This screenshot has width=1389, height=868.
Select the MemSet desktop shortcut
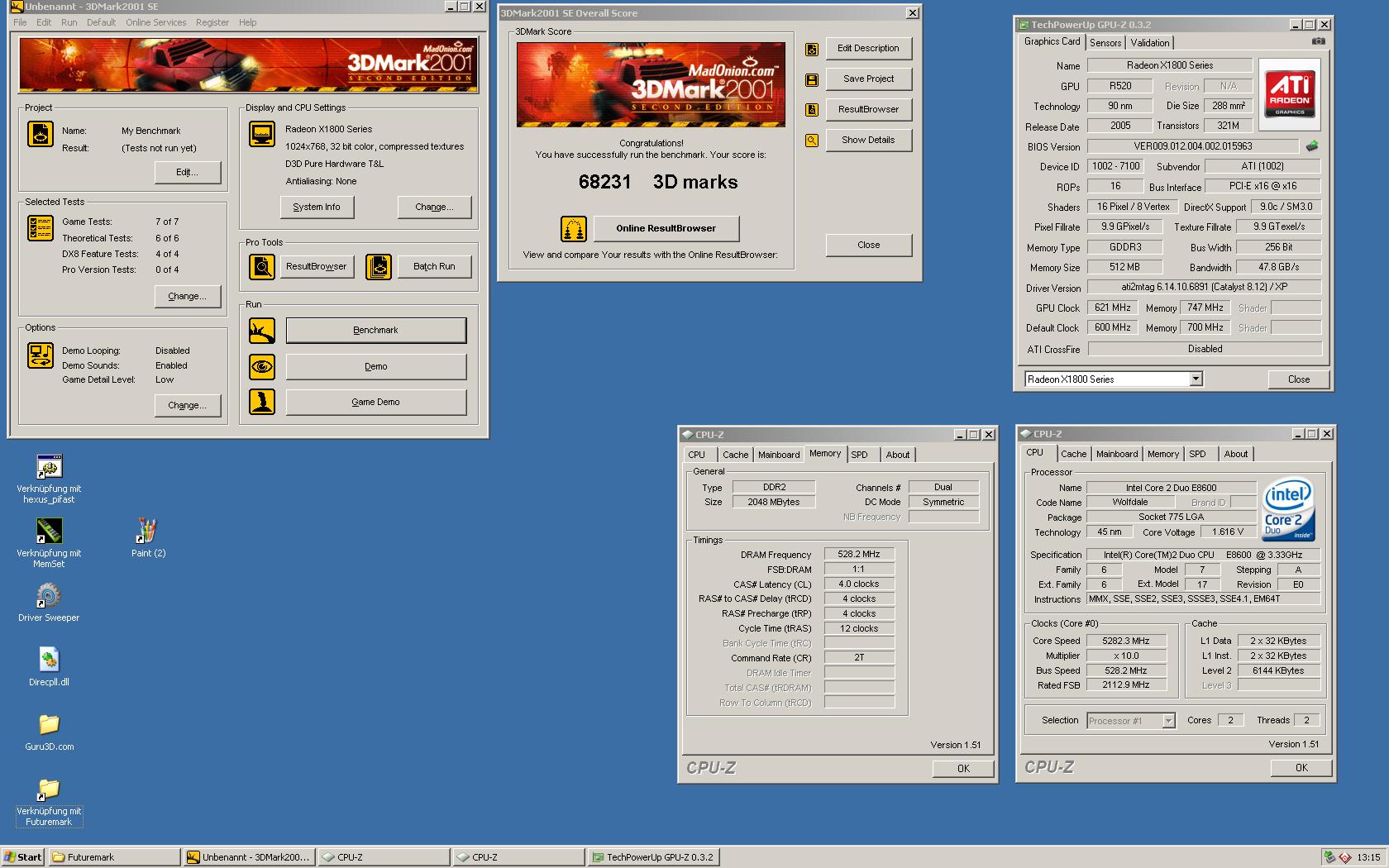coord(49,543)
